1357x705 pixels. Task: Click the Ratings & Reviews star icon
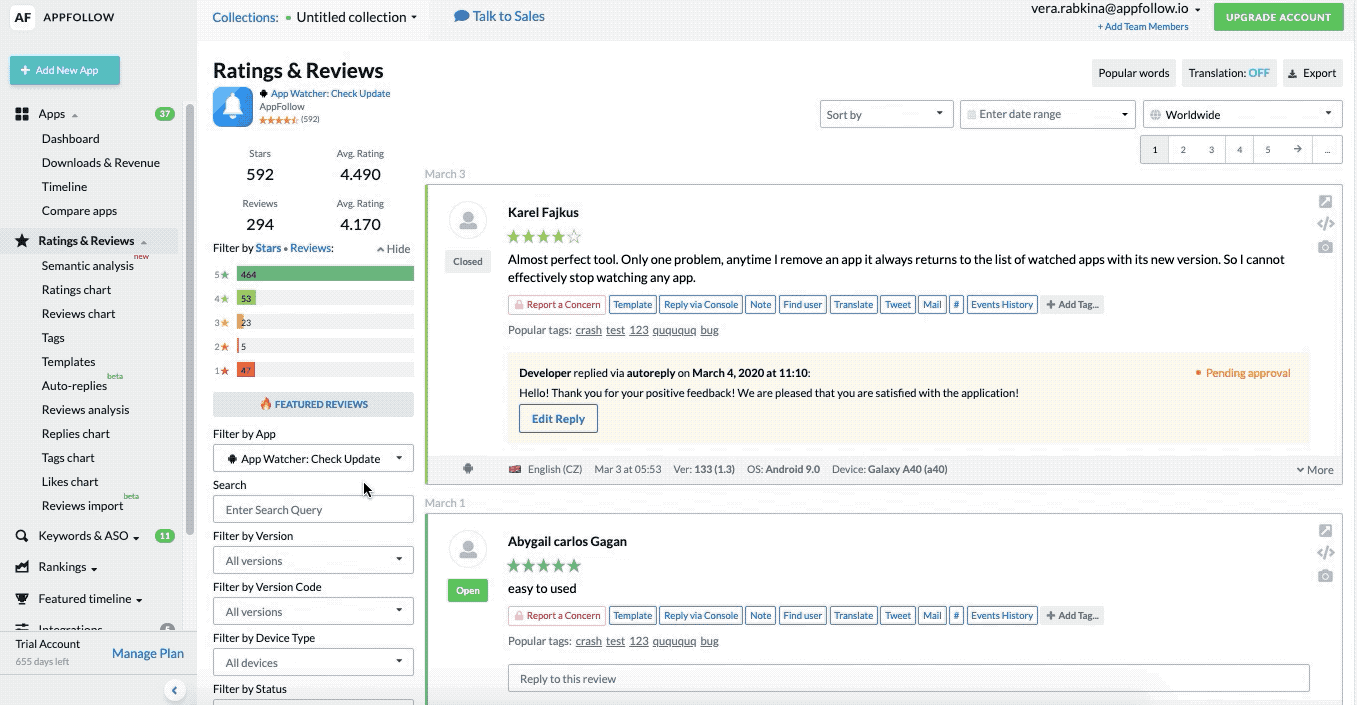click(x=22, y=241)
